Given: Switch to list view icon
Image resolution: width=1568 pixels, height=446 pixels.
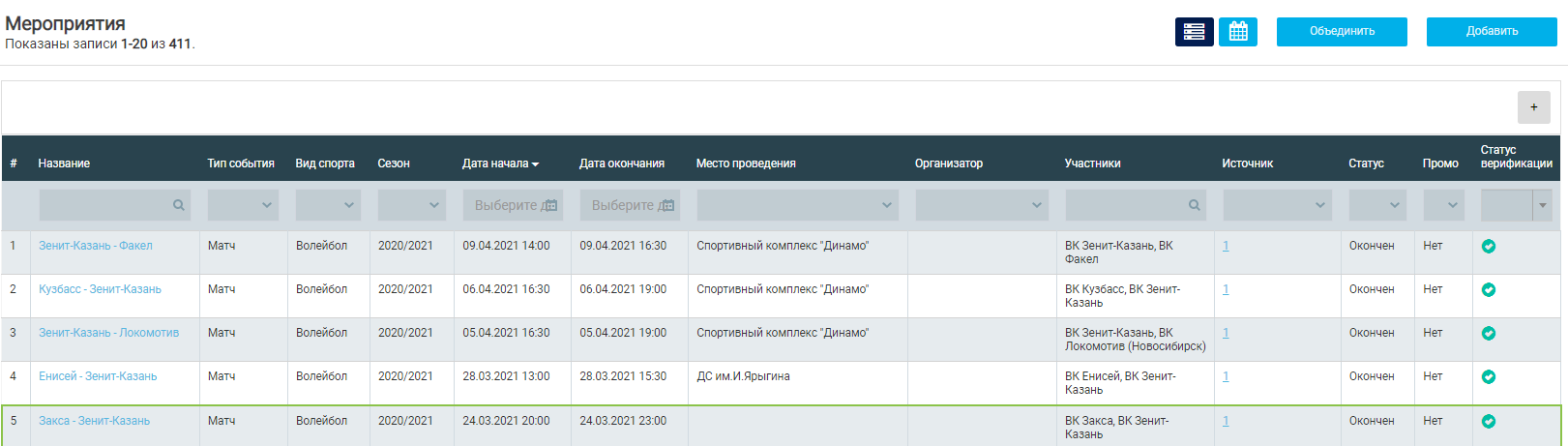Looking at the screenshot, I should click(1194, 32).
